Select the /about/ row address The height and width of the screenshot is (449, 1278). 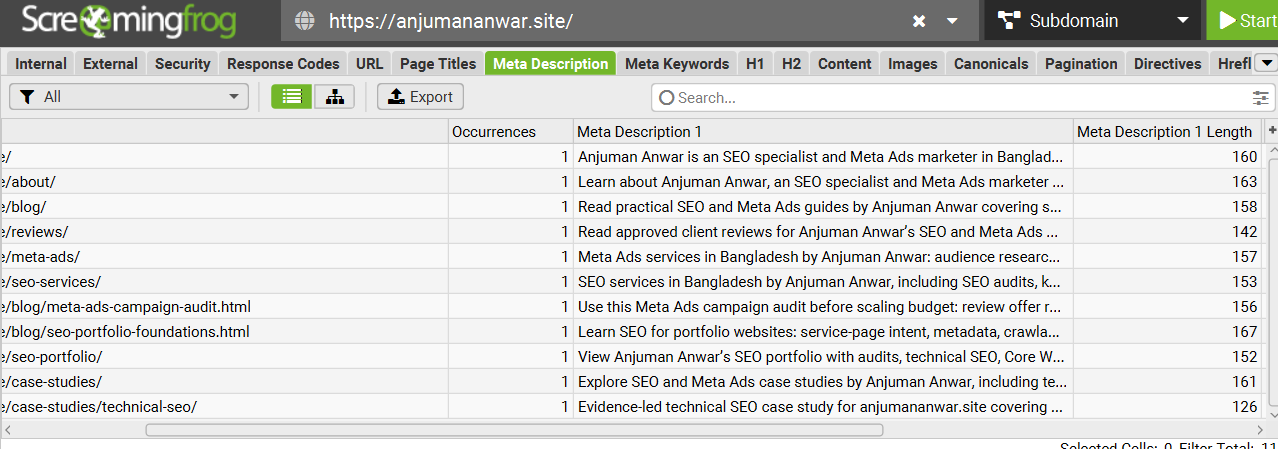click(224, 182)
